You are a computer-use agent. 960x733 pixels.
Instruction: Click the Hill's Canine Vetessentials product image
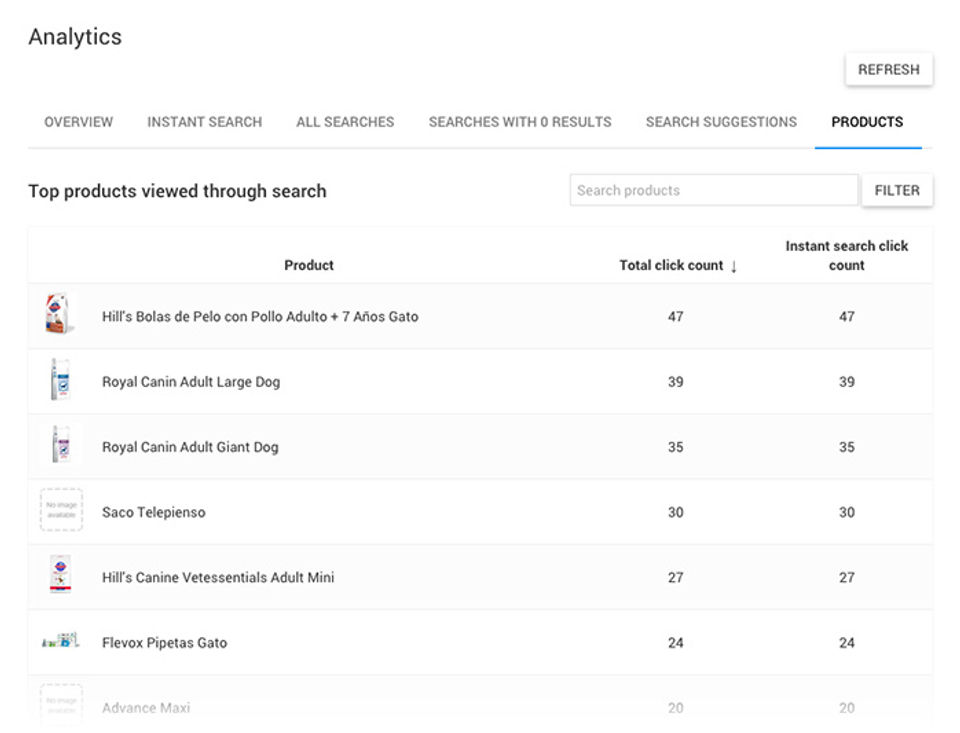[60, 576]
